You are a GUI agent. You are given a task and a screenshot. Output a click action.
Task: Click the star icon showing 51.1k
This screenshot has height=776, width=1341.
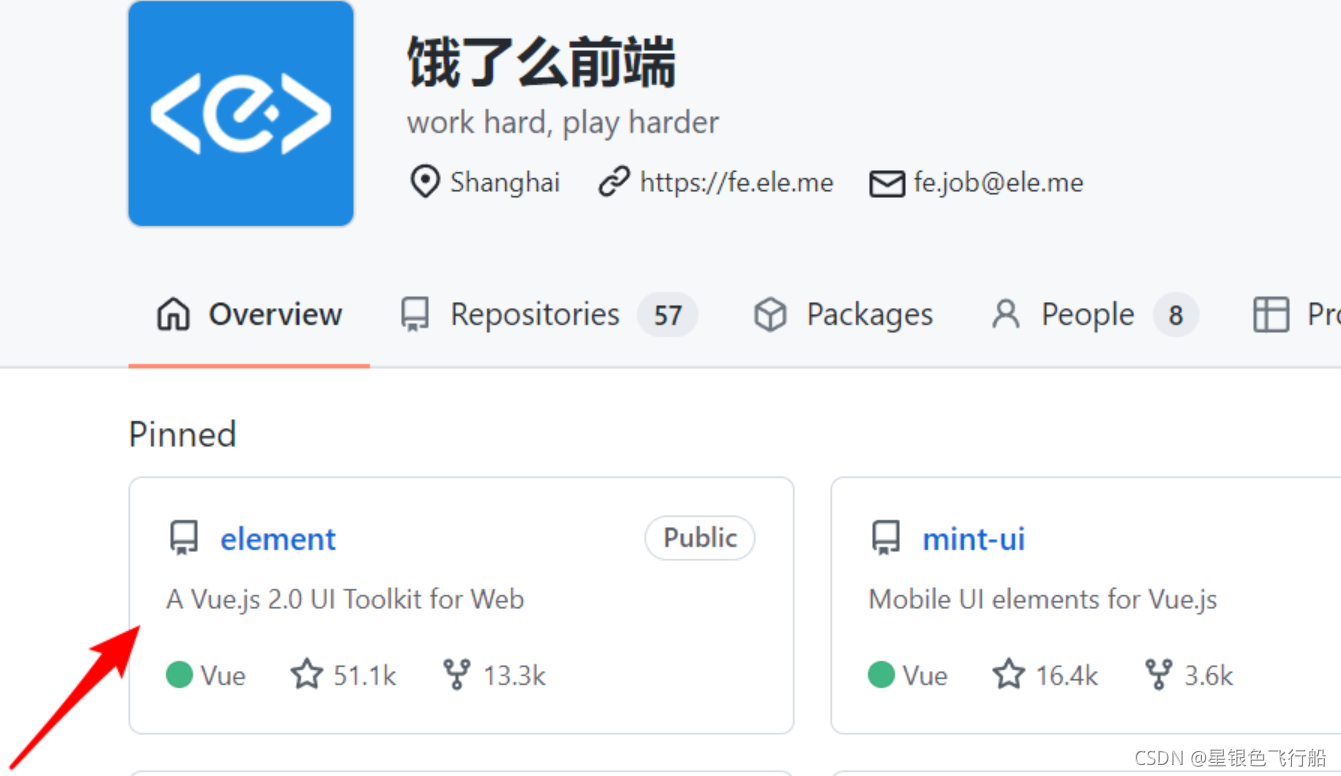[306, 674]
